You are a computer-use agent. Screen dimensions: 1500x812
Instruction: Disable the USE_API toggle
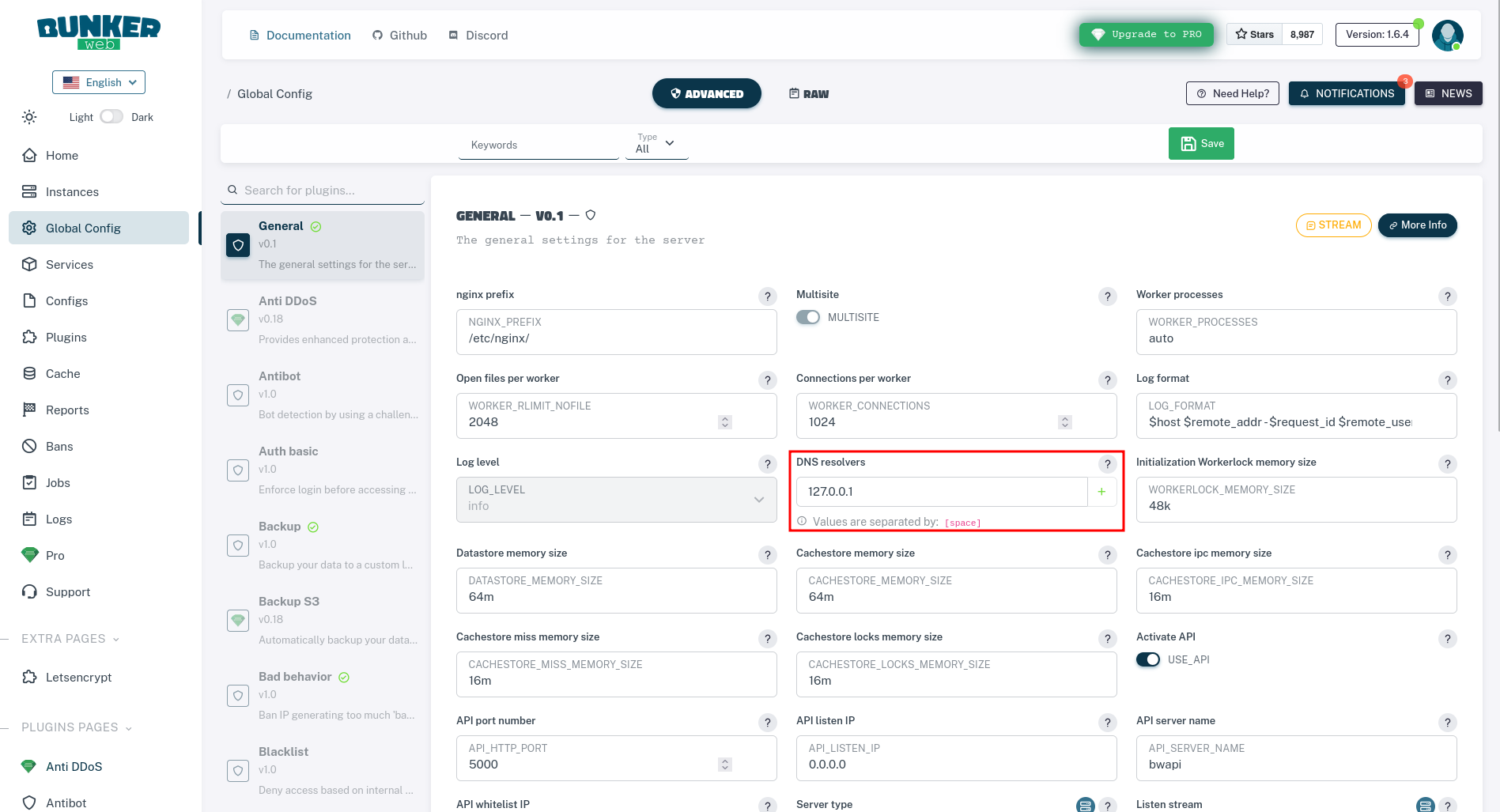pos(1148,659)
